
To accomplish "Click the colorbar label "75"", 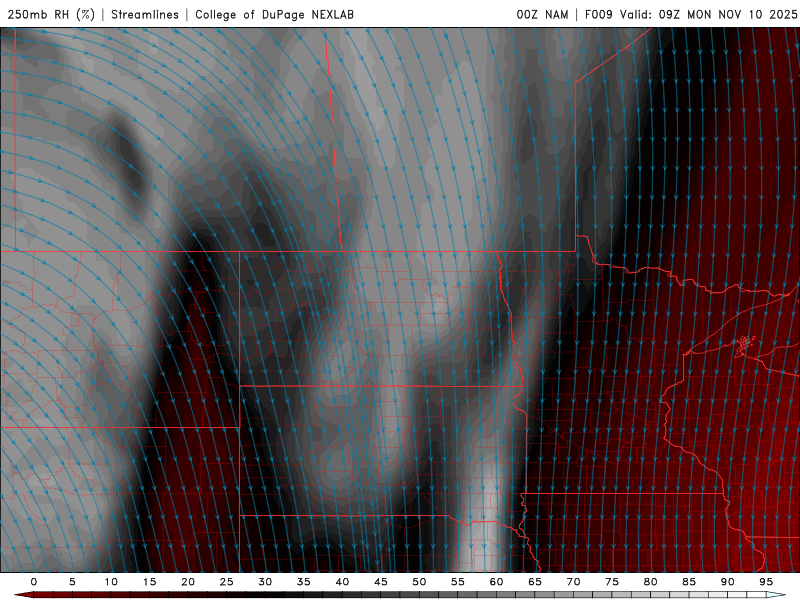I will pyautogui.click(x=612, y=582).
